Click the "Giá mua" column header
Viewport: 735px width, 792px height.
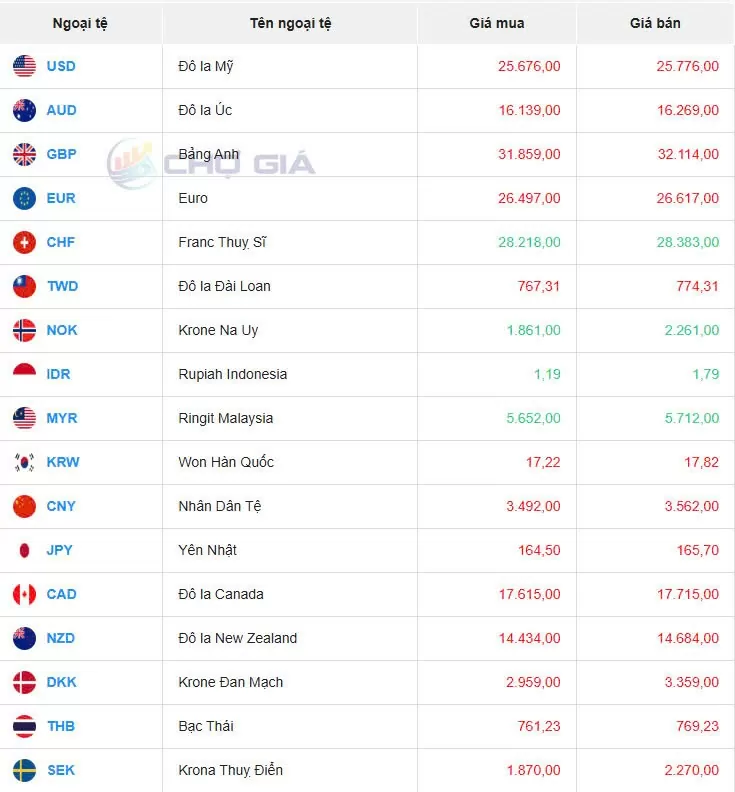(496, 23)
